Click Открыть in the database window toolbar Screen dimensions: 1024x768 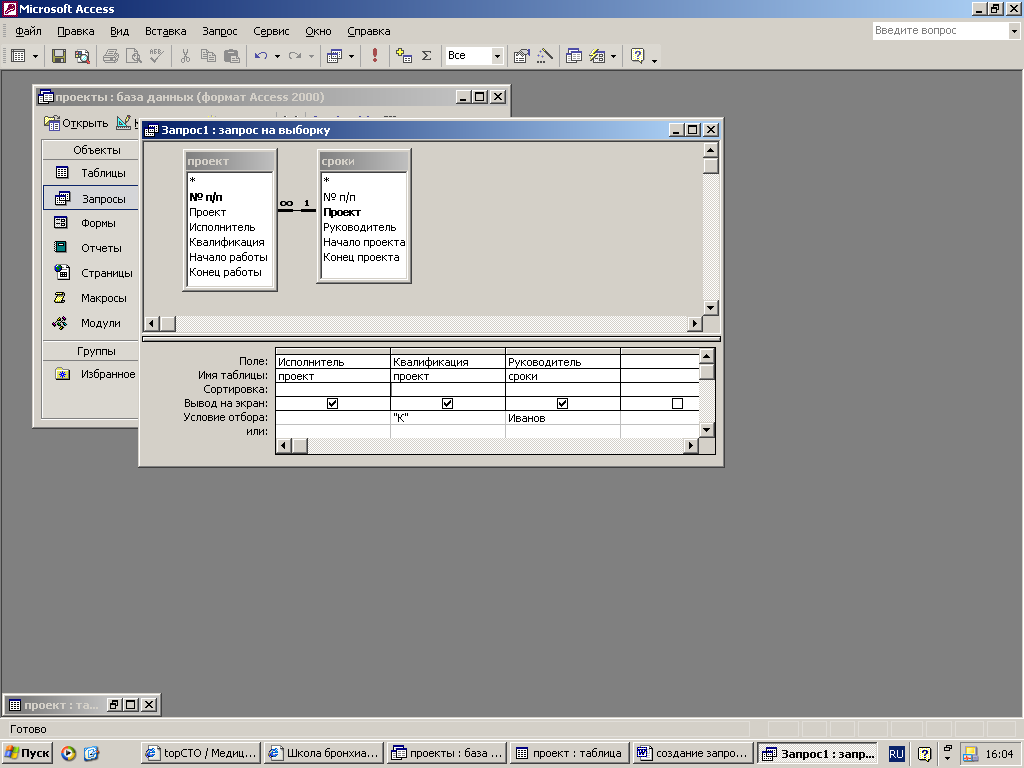(76, 123)
